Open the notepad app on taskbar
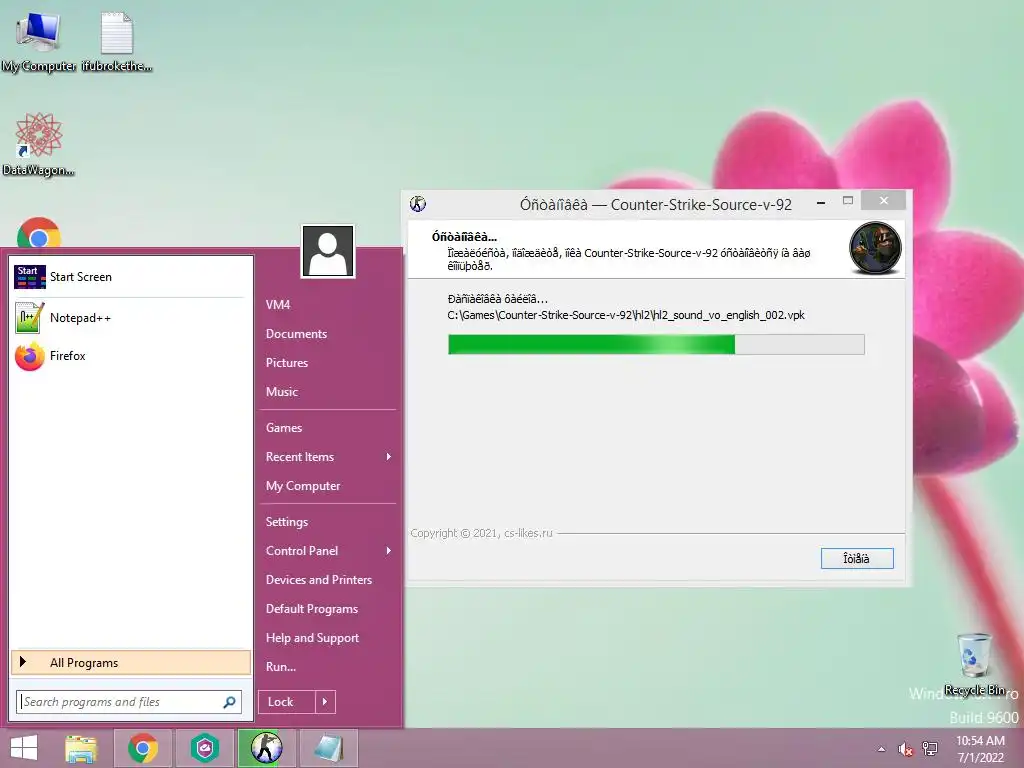The image size is (1024, 768). point(328,748)
